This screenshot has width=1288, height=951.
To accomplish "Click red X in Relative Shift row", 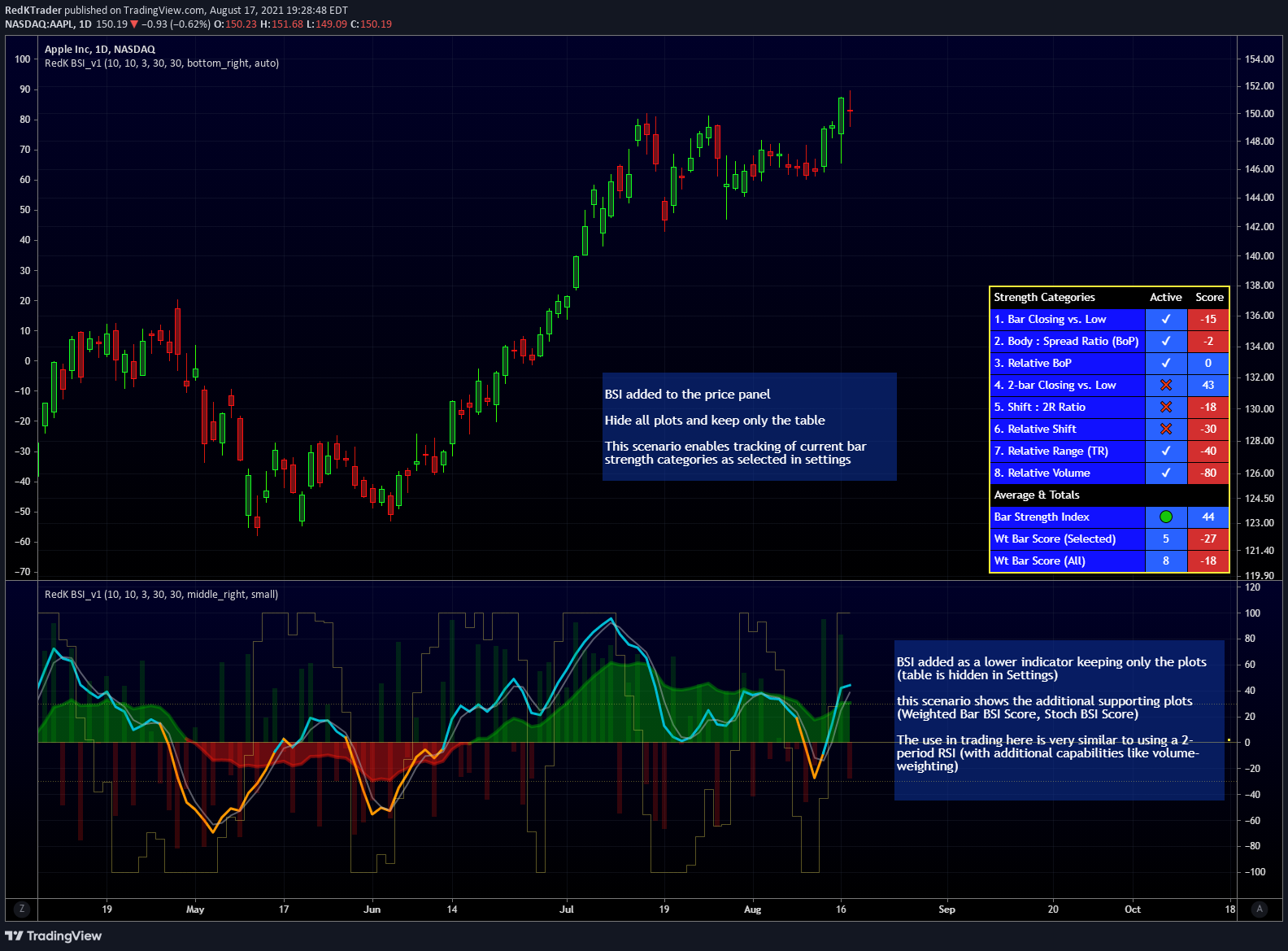I will coord(1166,429).
